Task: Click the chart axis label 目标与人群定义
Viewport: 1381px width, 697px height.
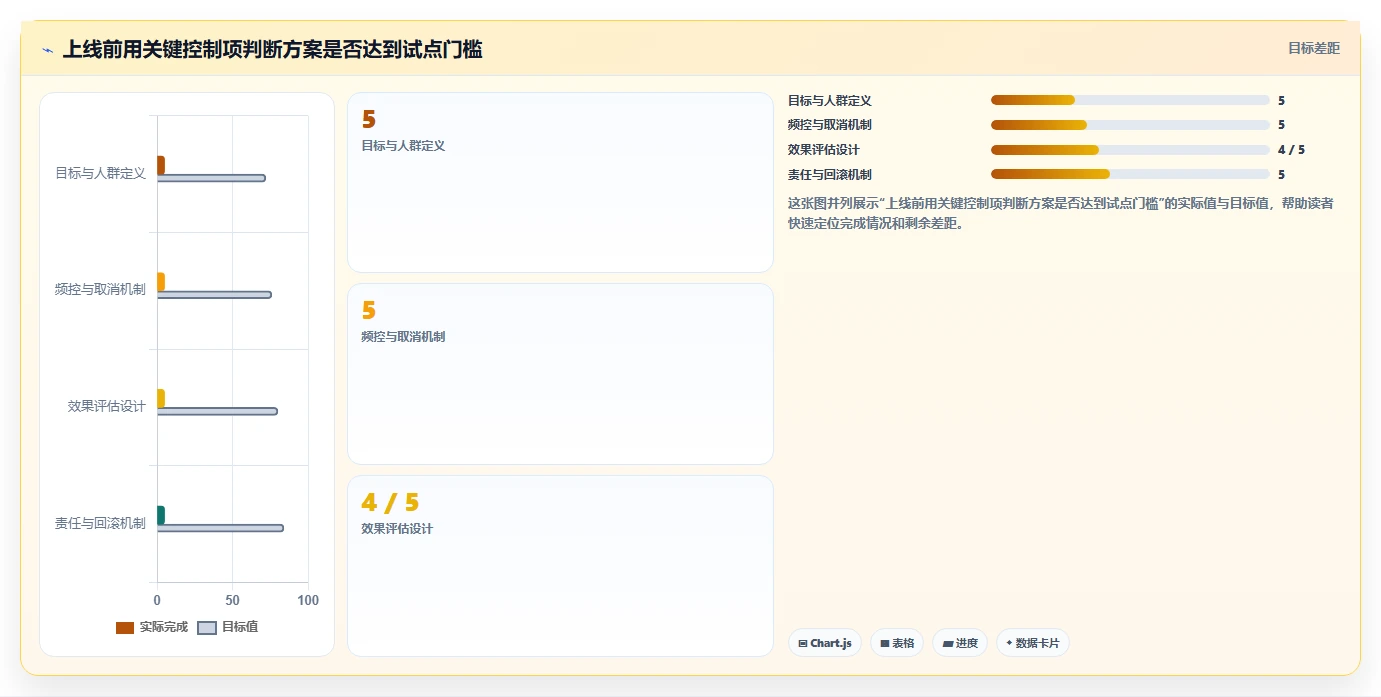Action: click(100, 173)
